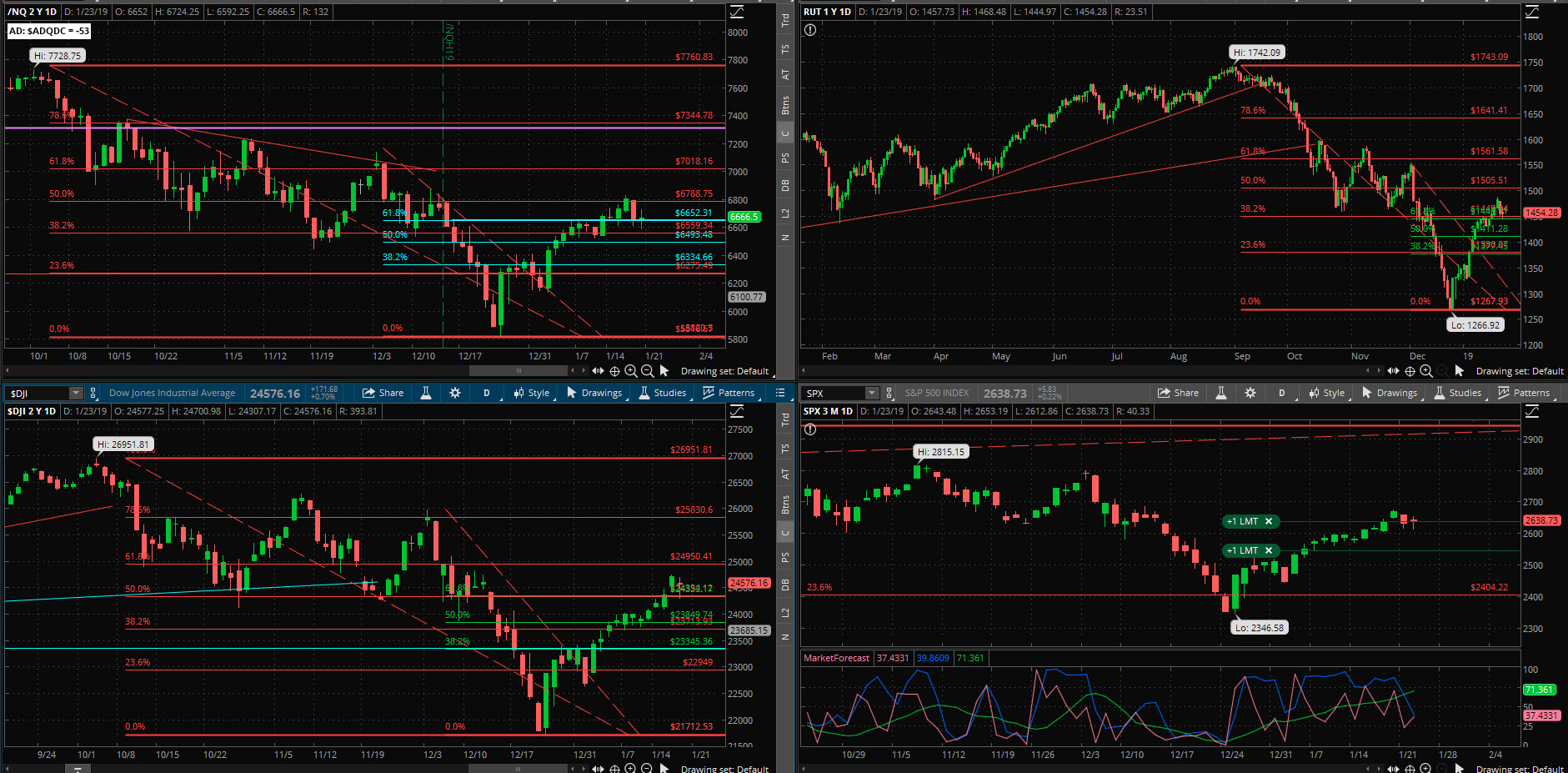Click the price axis scale icon atop $DJI chart

click(737, 411)
